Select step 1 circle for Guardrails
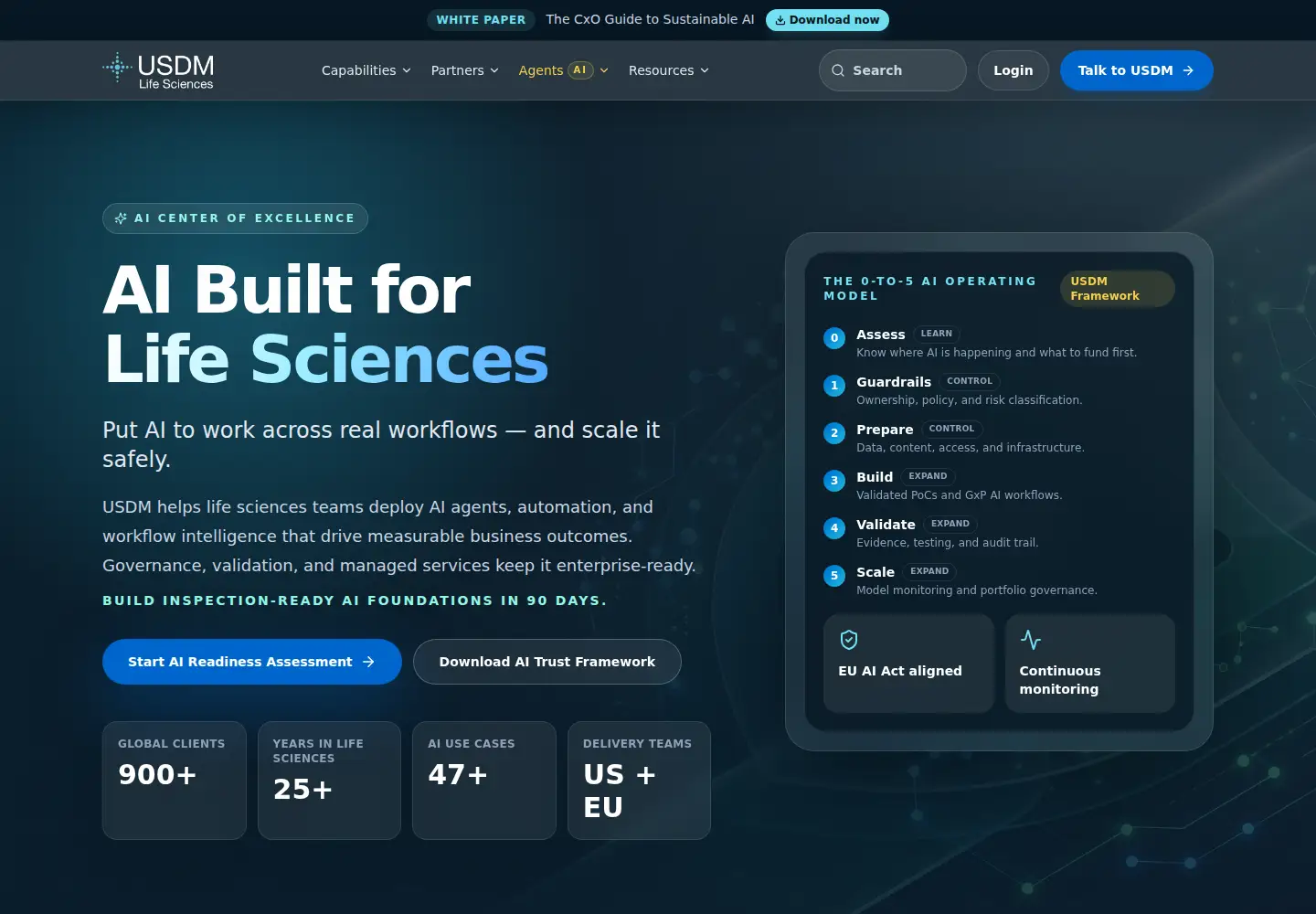The image size is (1316, 914). (x=834, y=386)
